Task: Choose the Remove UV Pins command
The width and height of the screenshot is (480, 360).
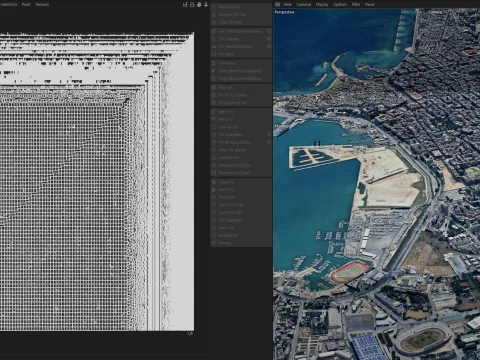Action: tap(241, 14)
